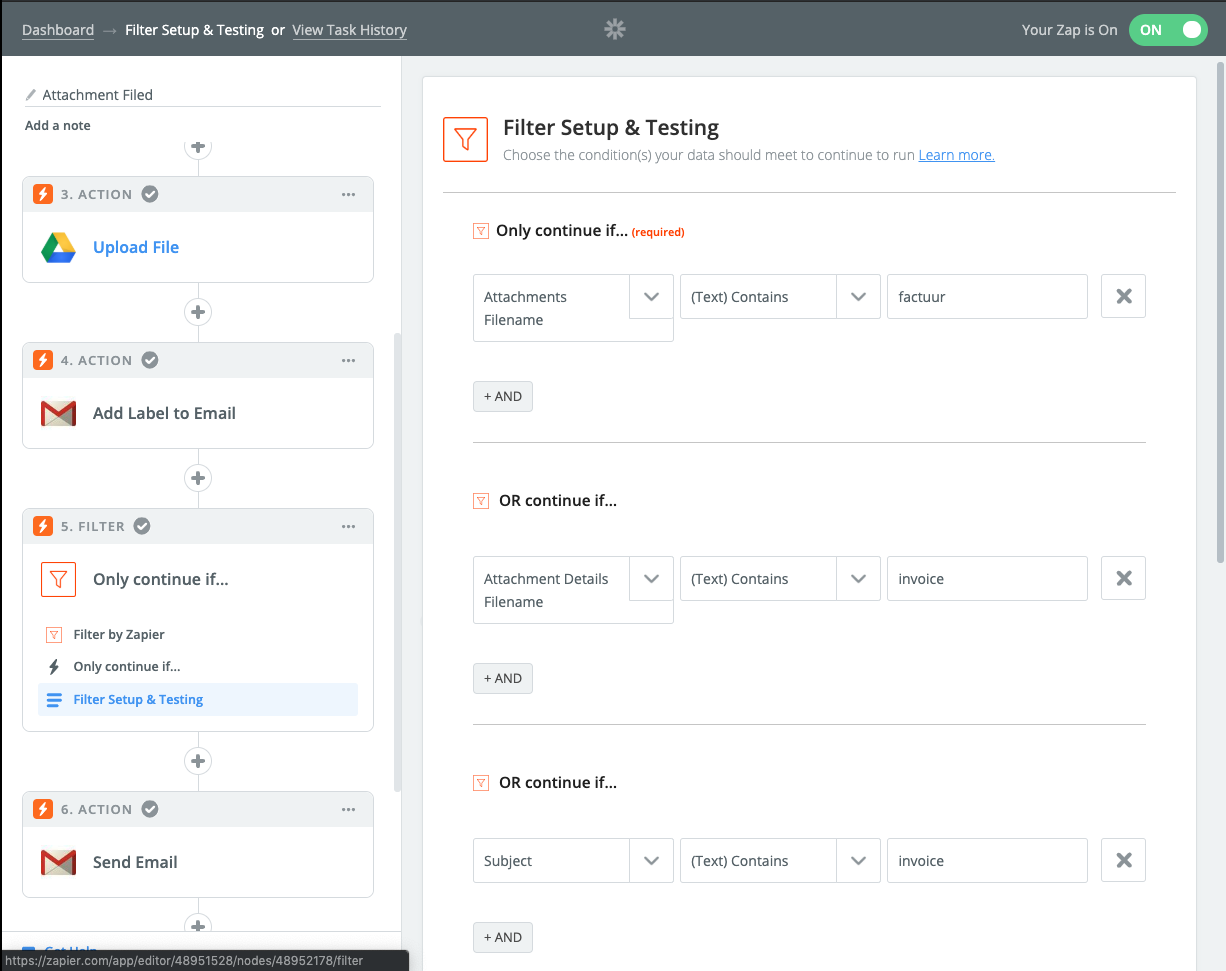Open the three-dot menu on step 4 Action
Image resolution: width=1226 pixels, height=971 pixels.
tap(348, 360)
